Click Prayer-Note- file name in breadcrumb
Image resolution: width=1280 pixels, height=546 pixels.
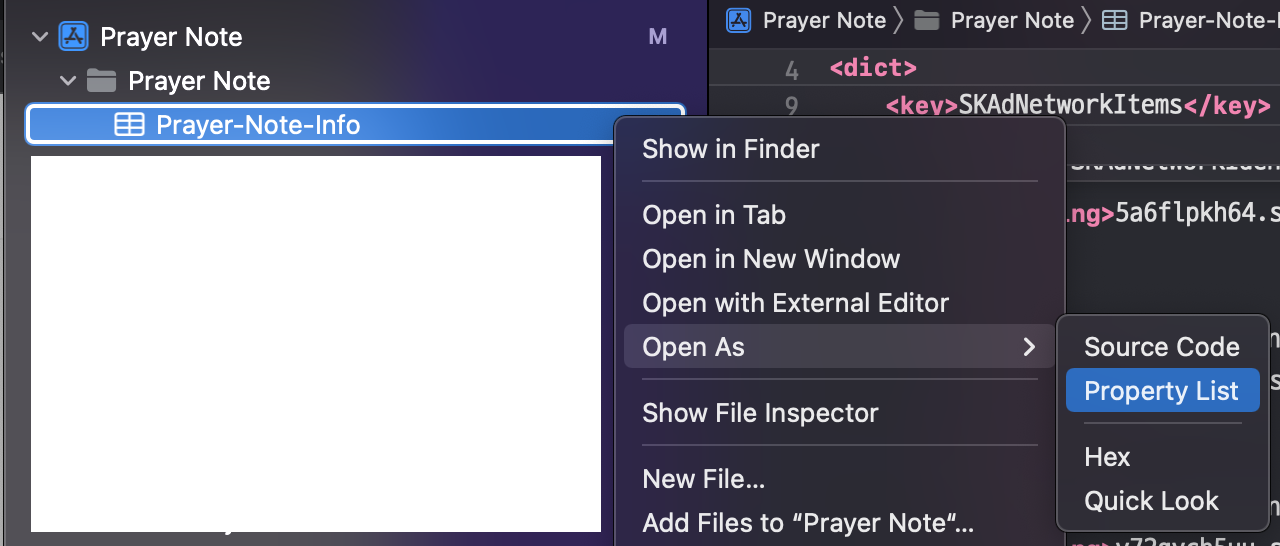tap(1209, 20)
